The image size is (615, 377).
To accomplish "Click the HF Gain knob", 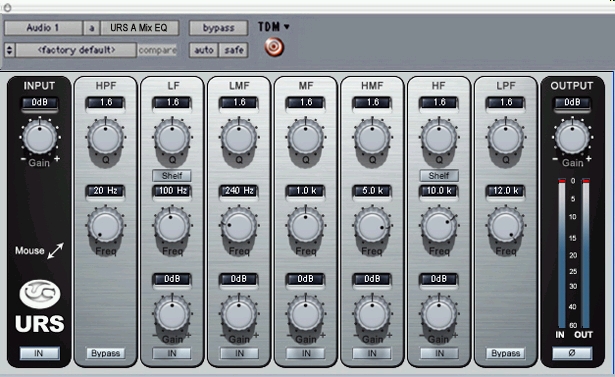I will click(439, 315).
